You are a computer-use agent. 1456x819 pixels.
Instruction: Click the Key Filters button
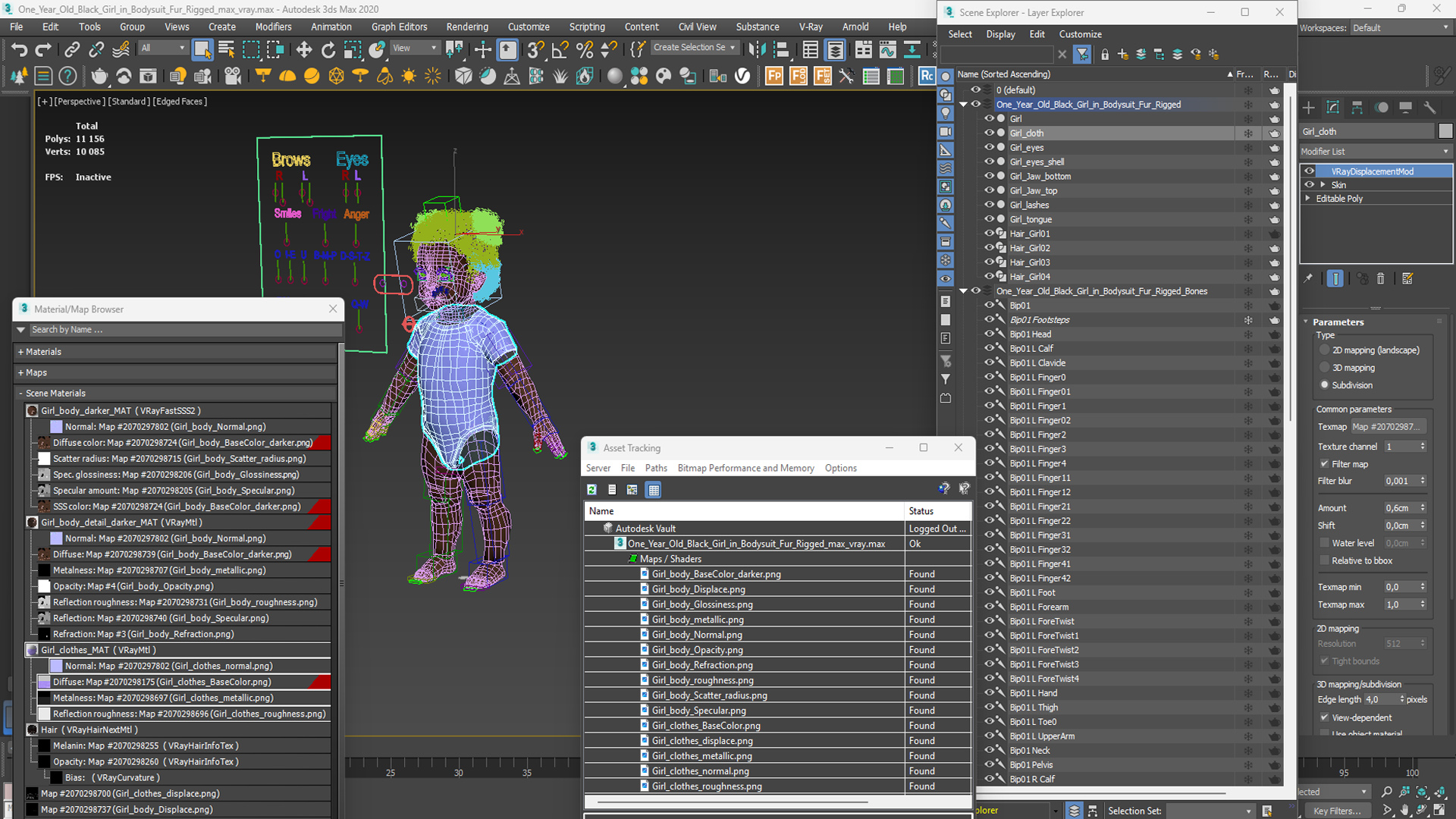coord(1337,811)
